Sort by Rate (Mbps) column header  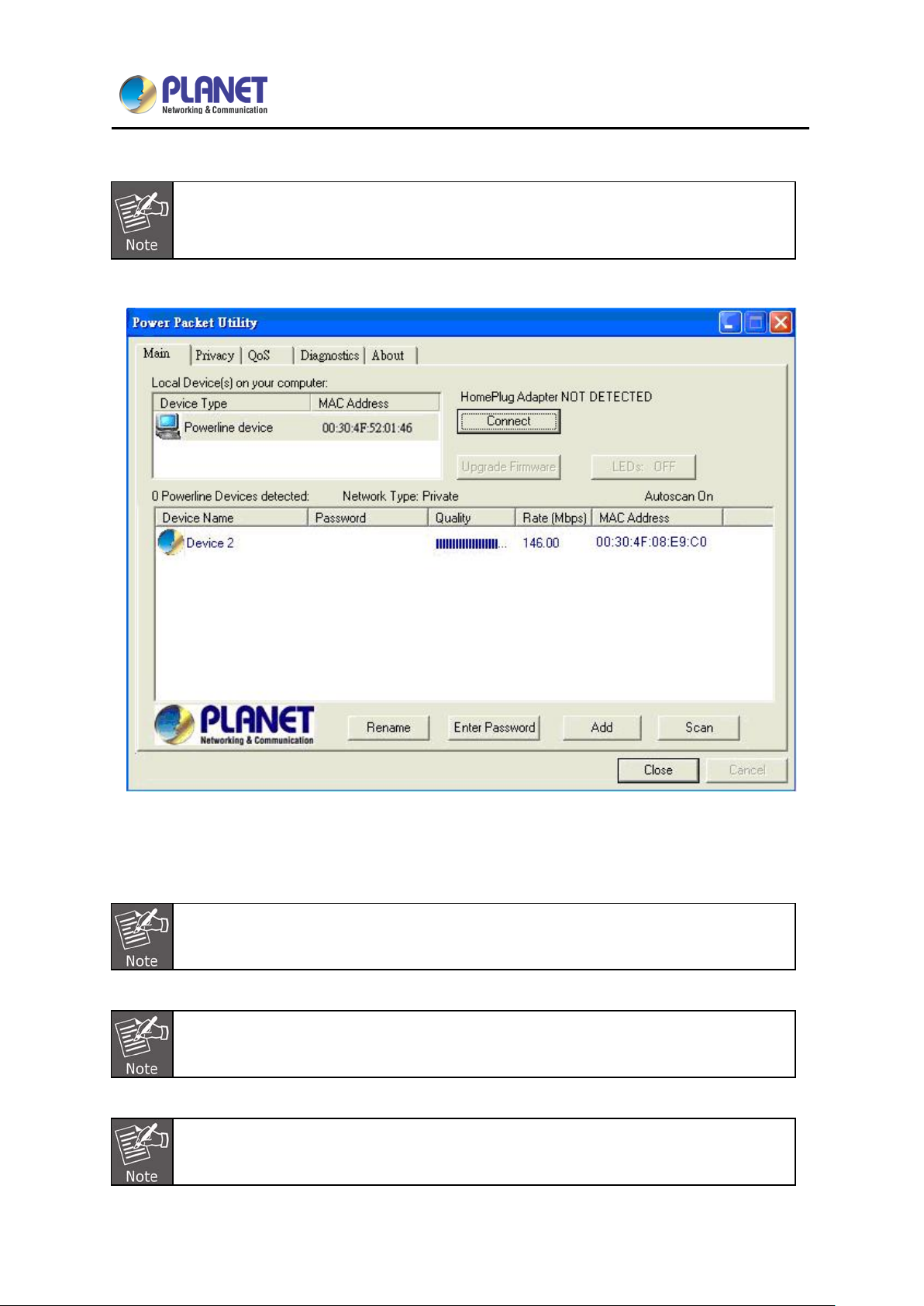pyautogui.click(x=553, y=518)
